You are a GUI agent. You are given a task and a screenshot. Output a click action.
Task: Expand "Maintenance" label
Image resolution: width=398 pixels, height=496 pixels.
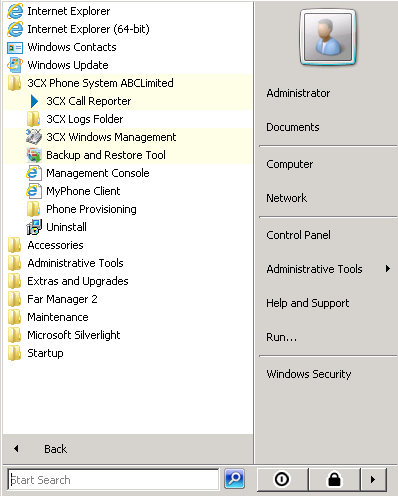[58, 317]
